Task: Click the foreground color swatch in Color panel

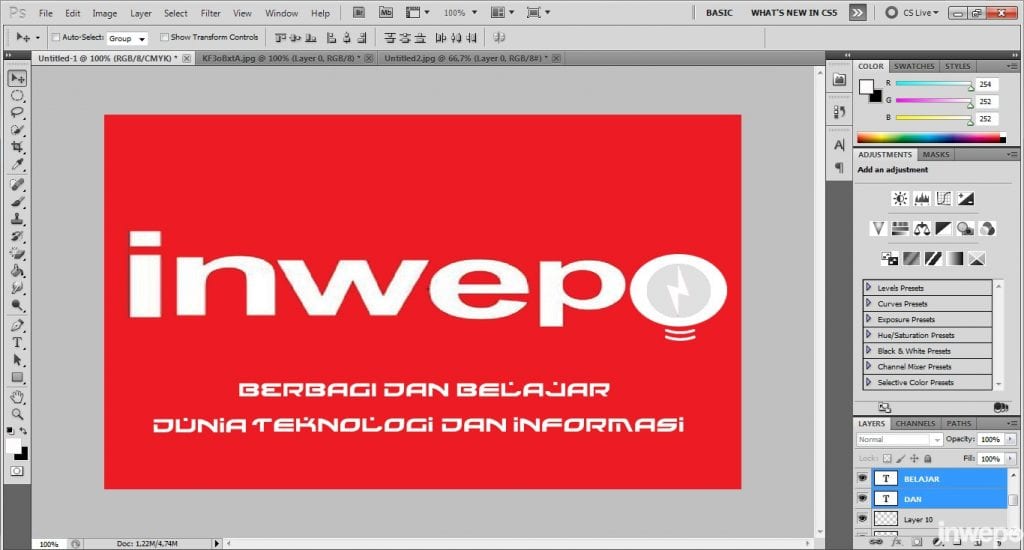Action: (x=867, y=87)
